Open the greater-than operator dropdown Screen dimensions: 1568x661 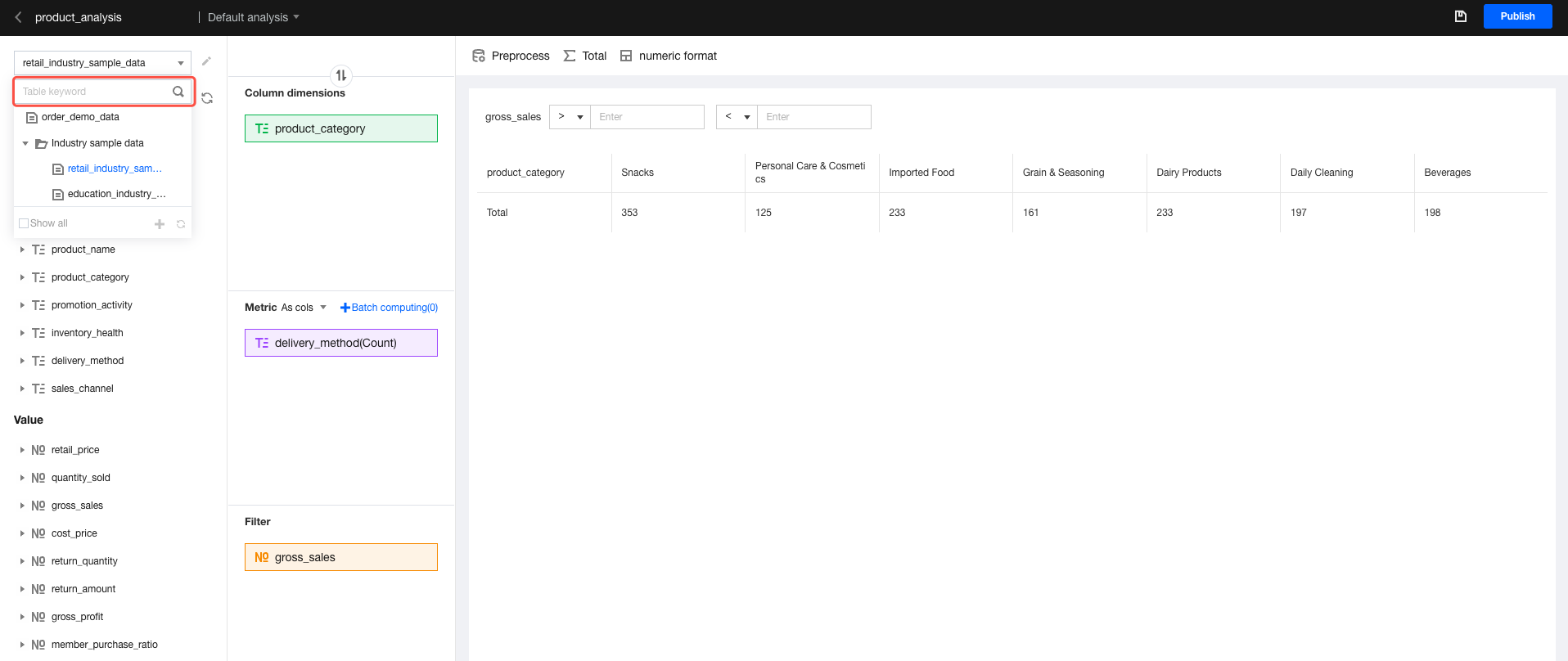click(570, 117)
